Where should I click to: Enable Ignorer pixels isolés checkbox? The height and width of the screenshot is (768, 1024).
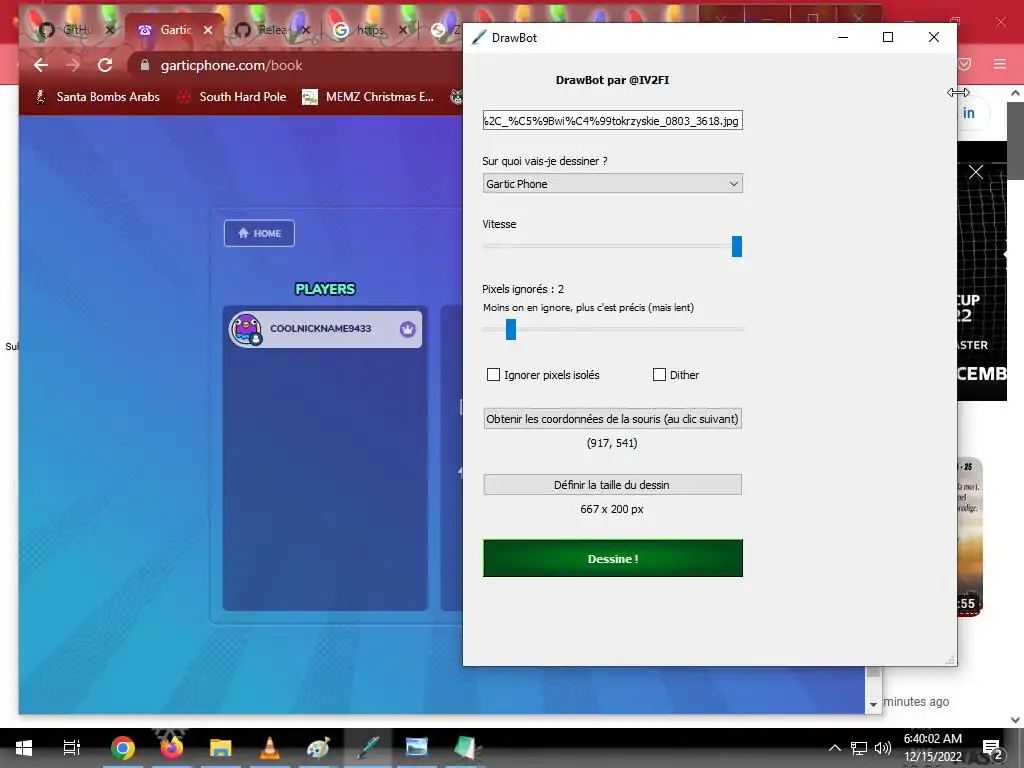point(493,374)
